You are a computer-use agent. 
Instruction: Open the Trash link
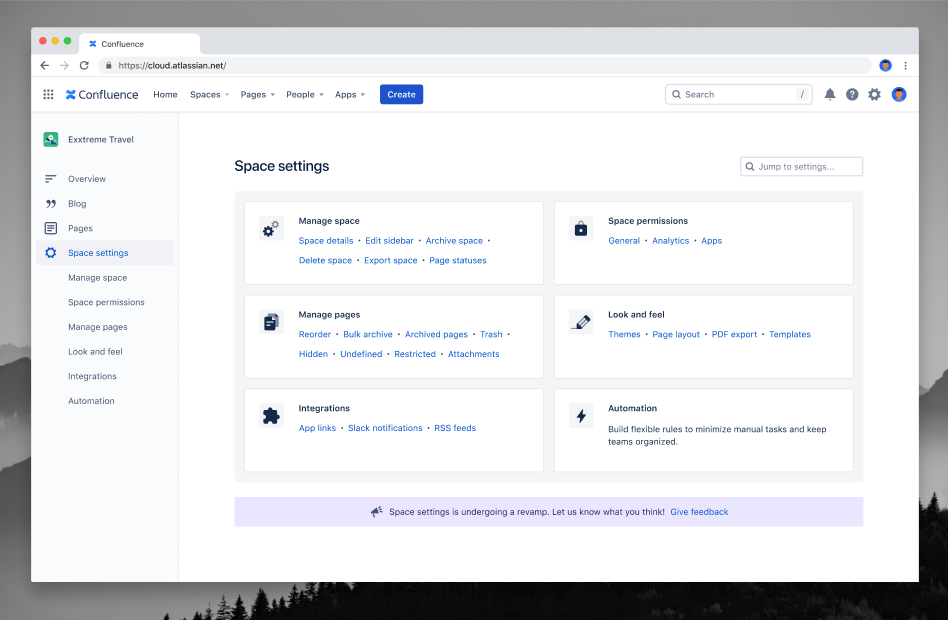point(491,334)
